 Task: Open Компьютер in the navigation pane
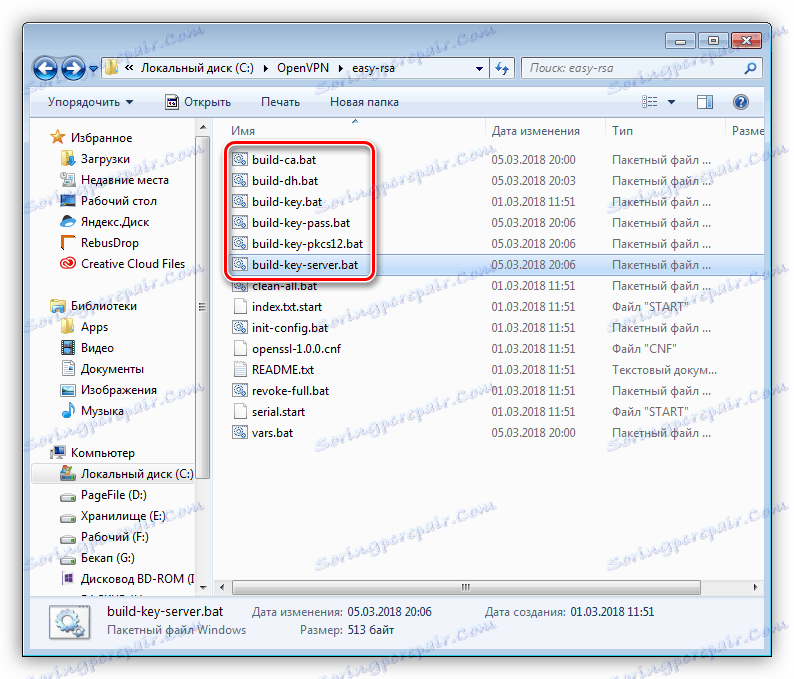coord(103,453)
